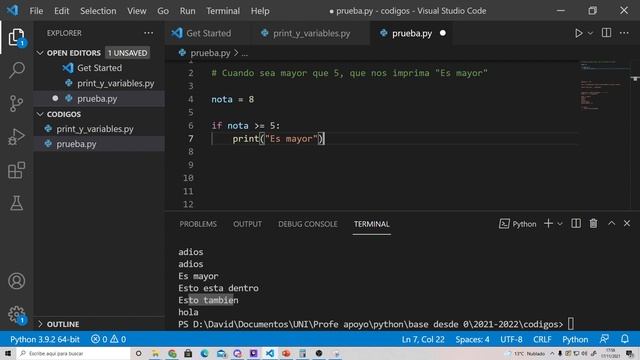Click the editor minimap

click(x=604, y=135)
